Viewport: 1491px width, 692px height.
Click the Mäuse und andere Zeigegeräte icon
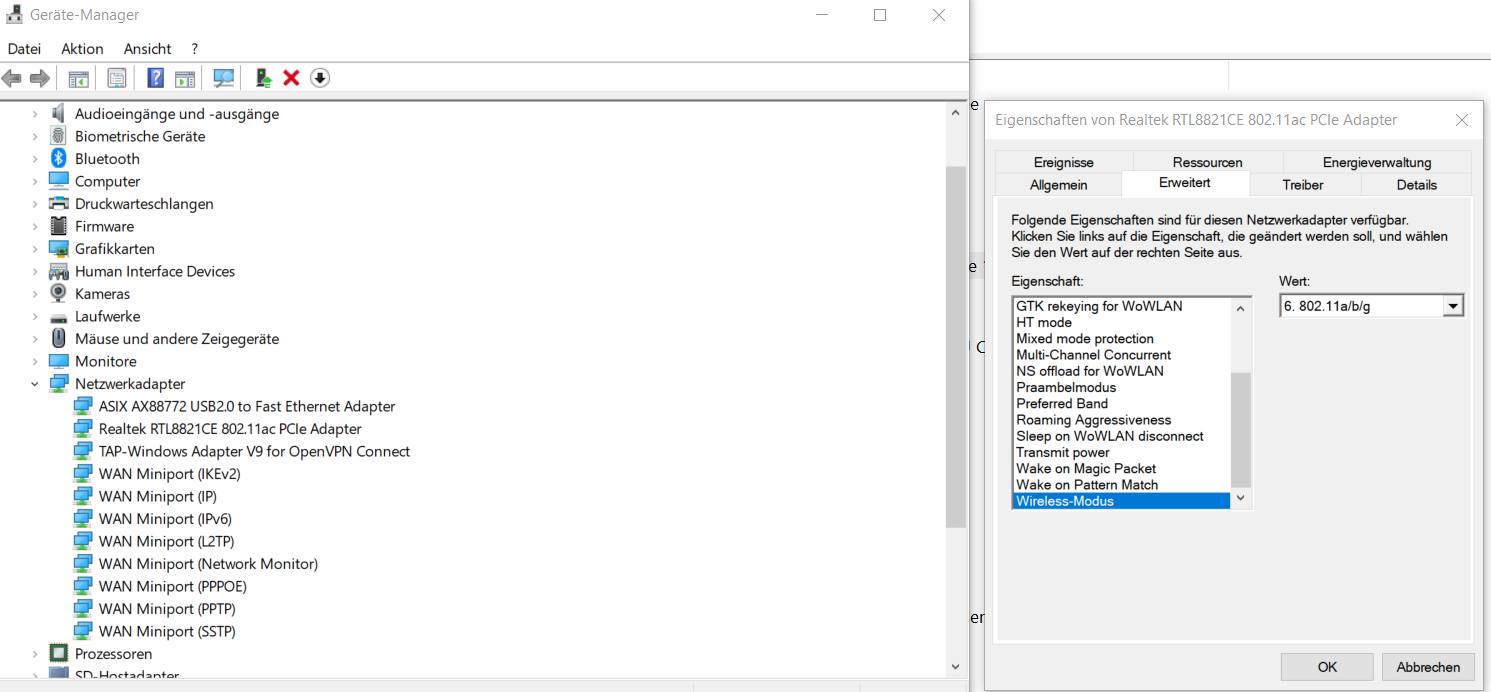tap(59, 339)
